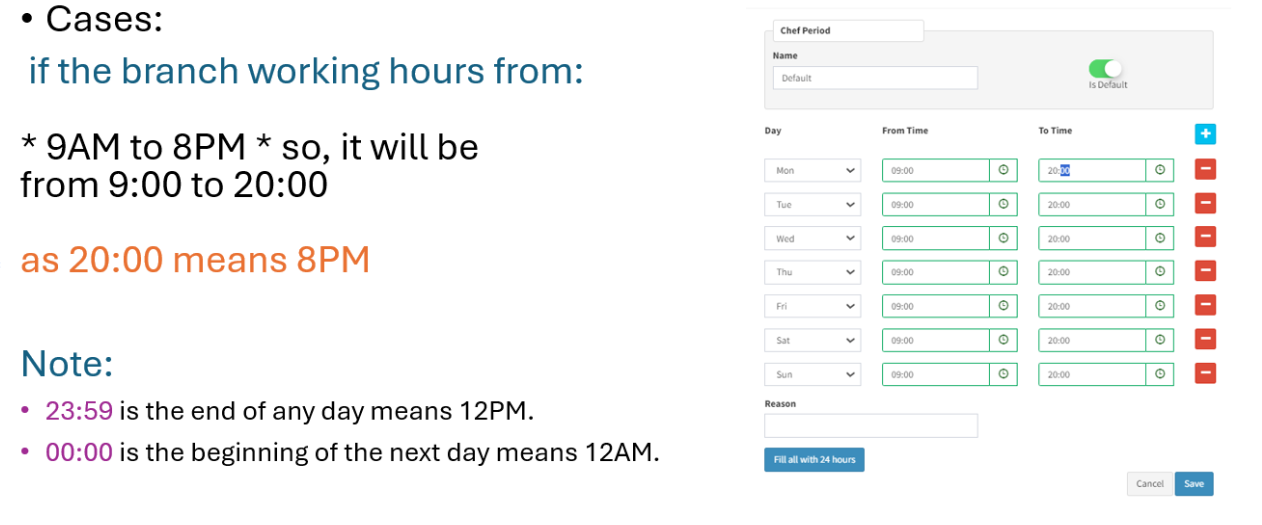1262x525 pixels.
Task: Save the chef period settings
Action: [x=1194, y=483]
